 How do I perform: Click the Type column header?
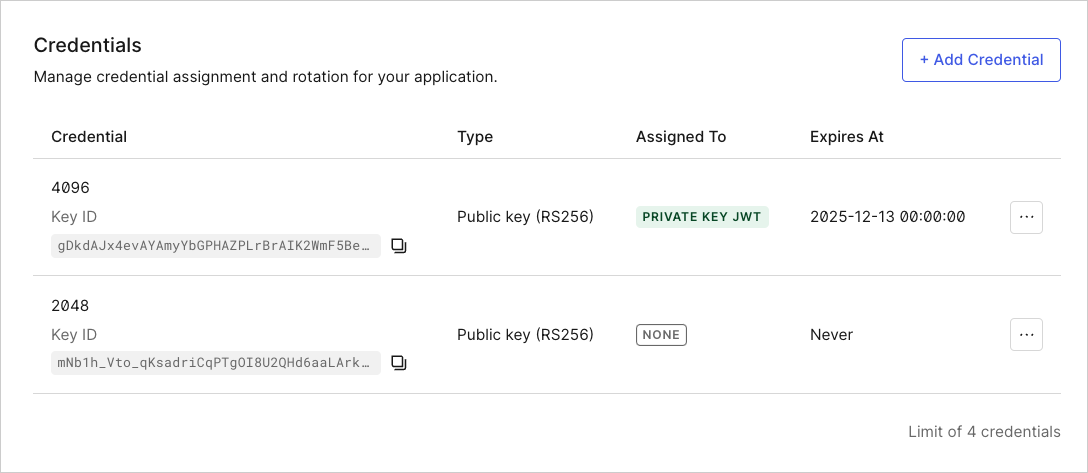click(475, 137)
